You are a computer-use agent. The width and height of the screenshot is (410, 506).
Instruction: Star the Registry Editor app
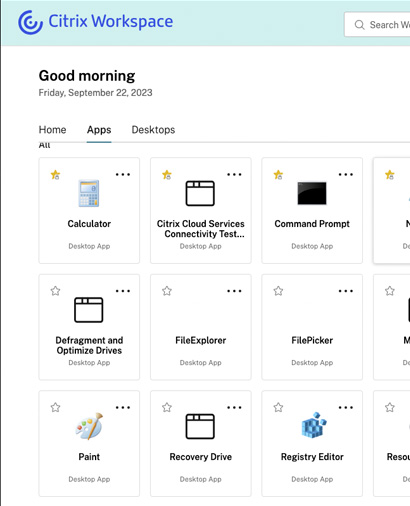click(278, 407)
